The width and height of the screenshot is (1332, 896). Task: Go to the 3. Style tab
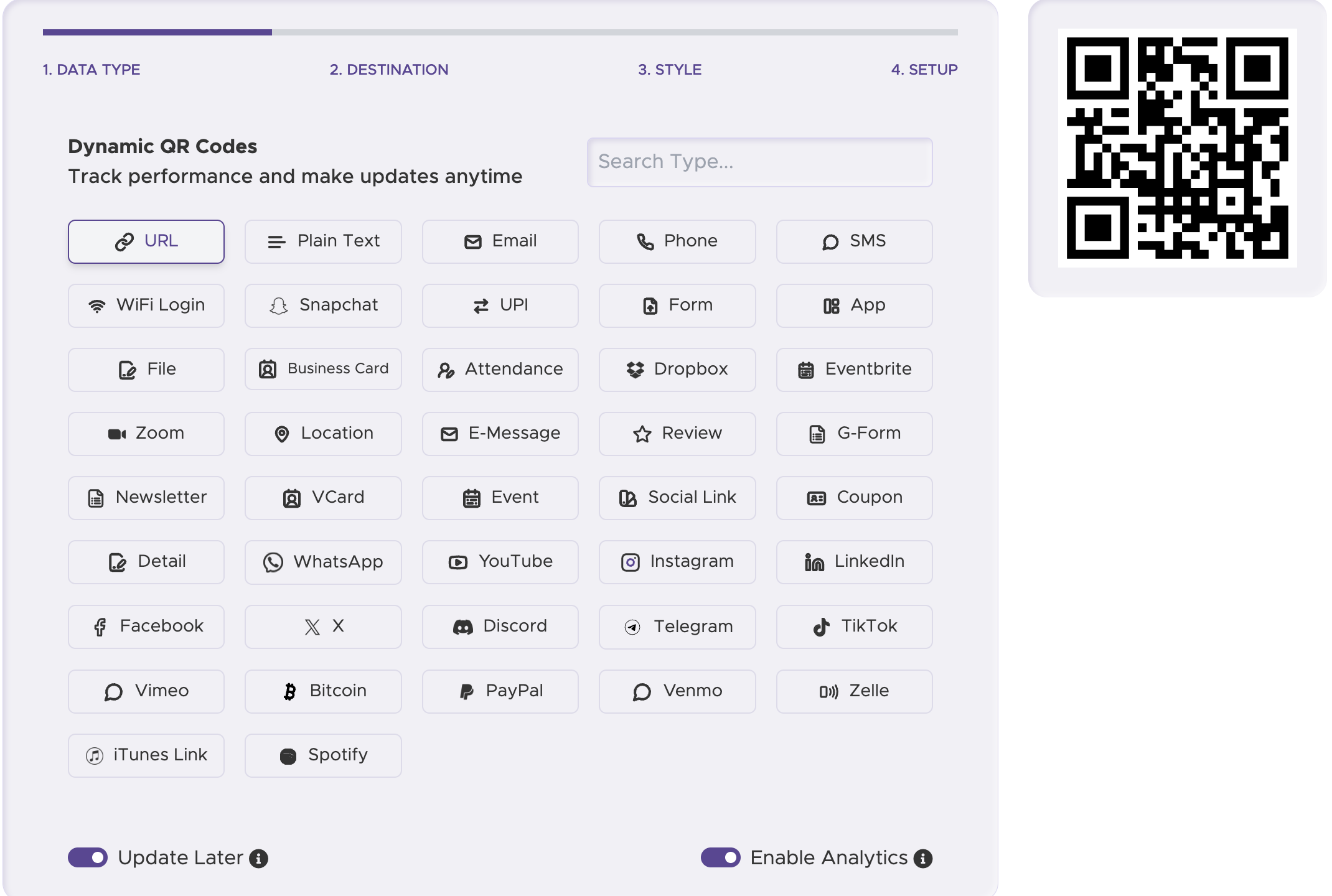coord(669,69)
